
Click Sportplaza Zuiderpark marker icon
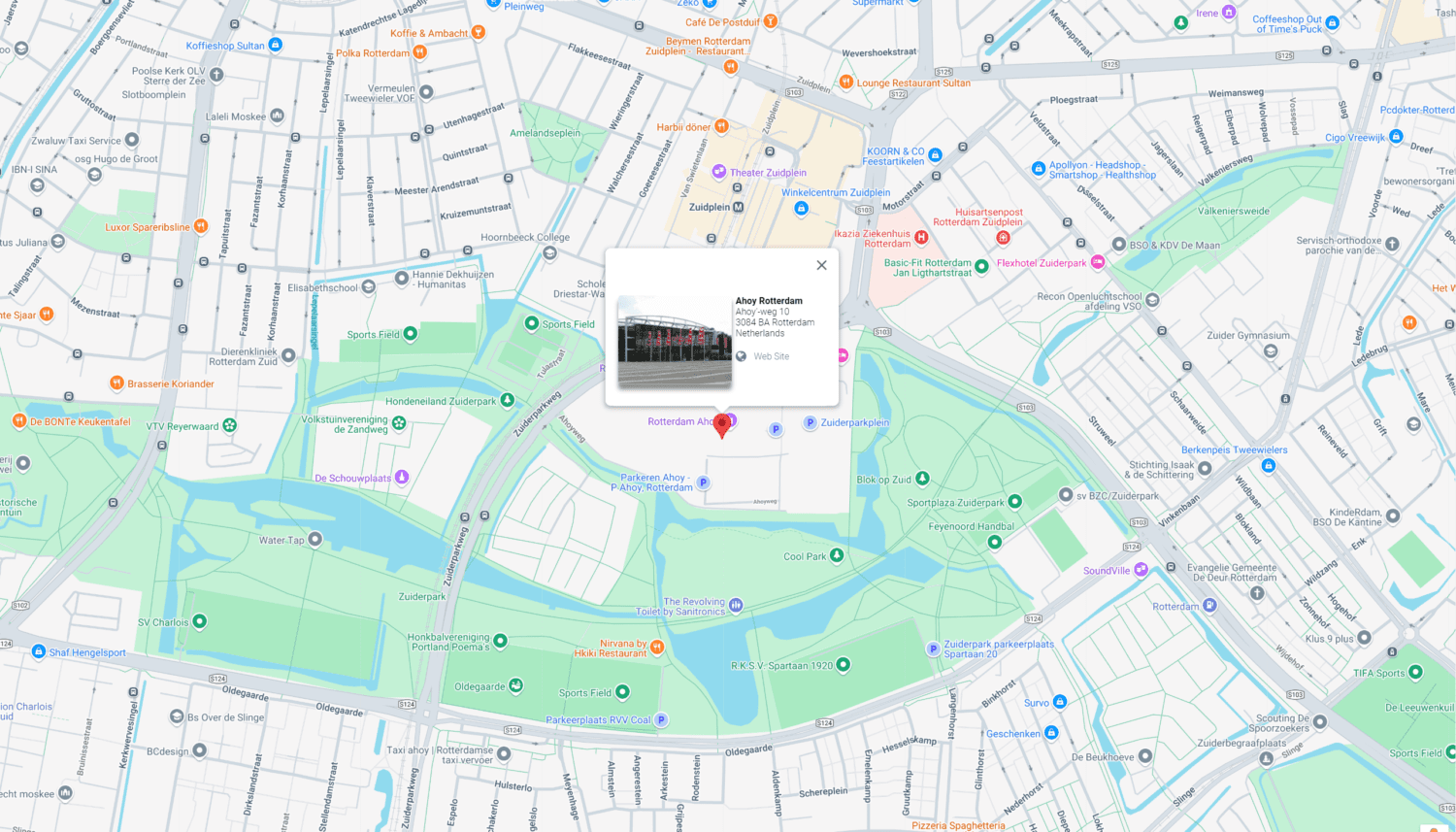coord(1014,502)
